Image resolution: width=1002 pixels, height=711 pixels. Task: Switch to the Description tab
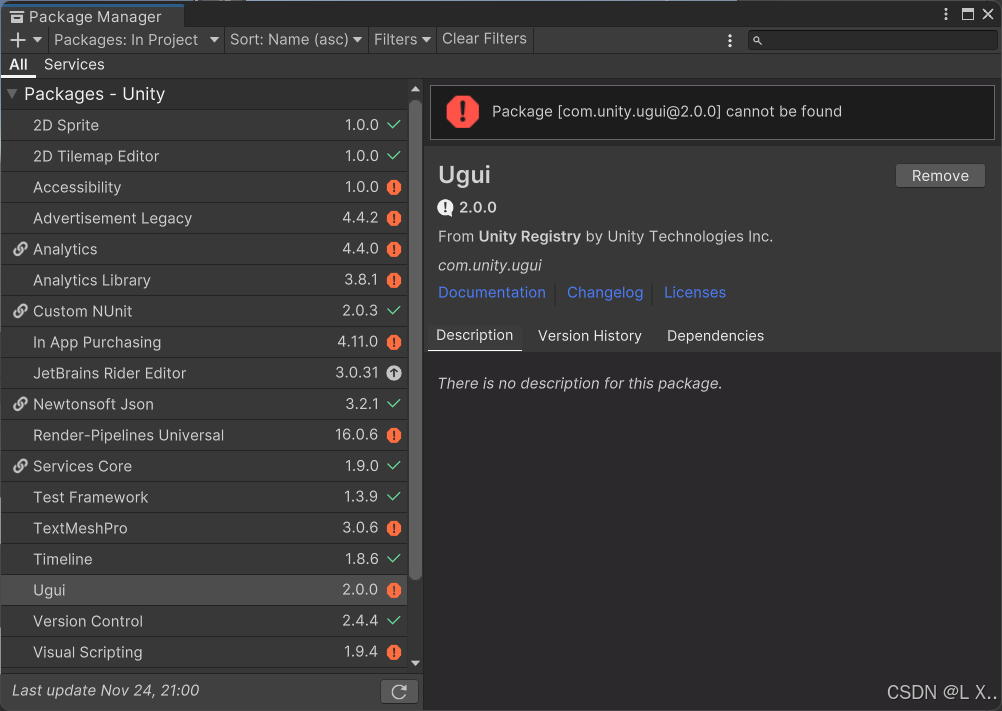[475, 336]
